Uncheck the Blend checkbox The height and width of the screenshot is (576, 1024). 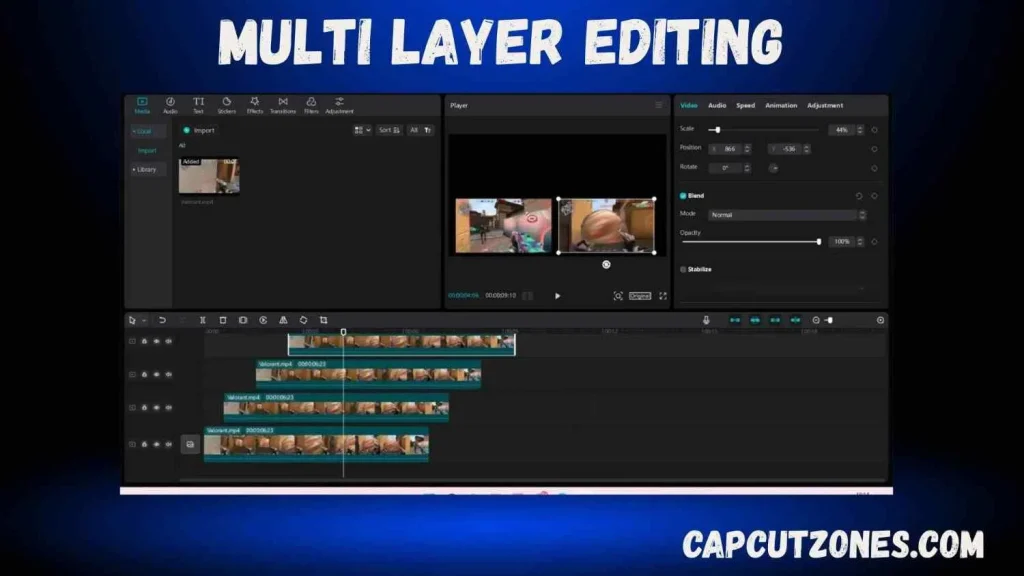pos(684,196)
